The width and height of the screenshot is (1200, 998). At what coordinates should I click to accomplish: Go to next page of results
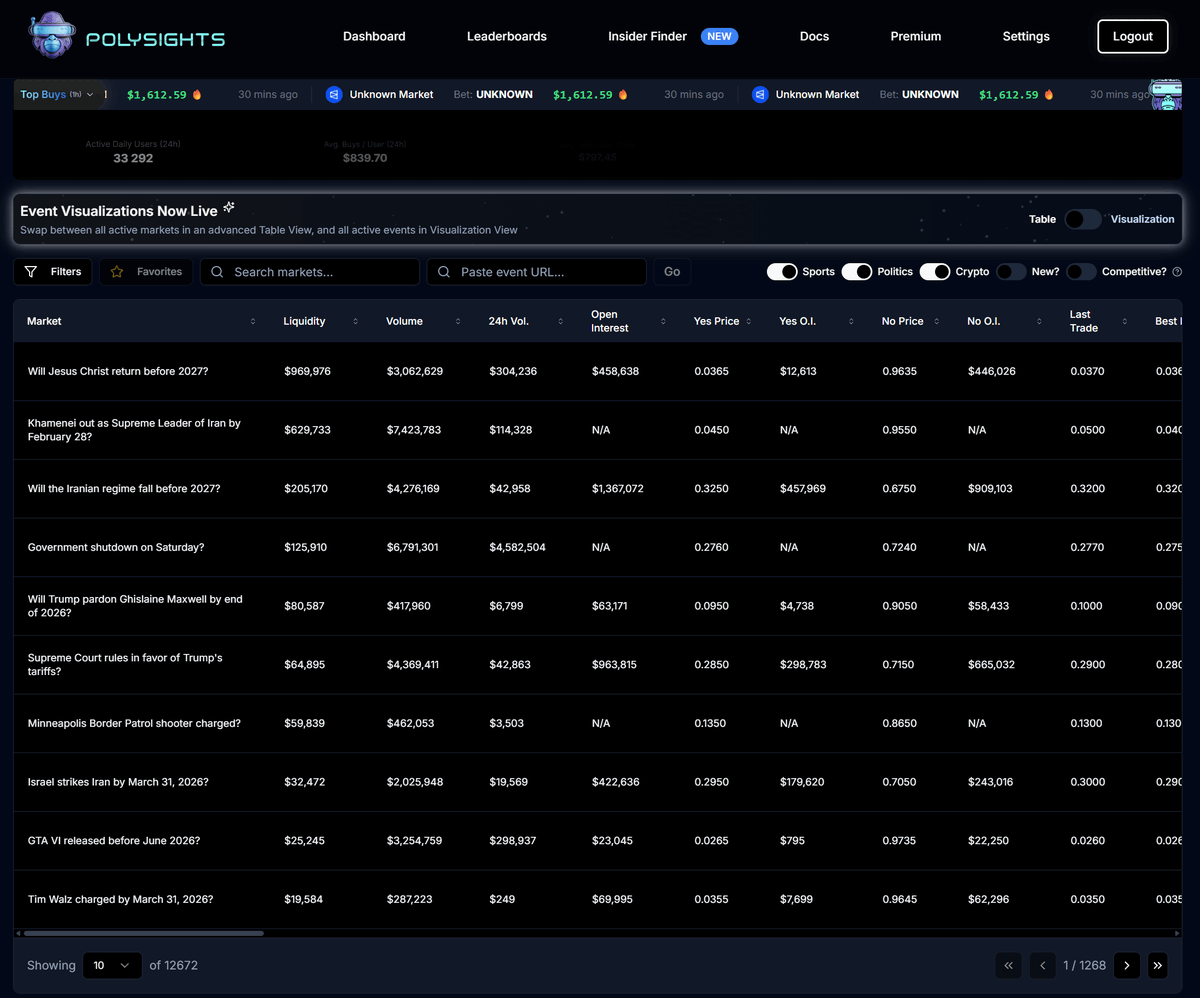(x=1127, y=965)
